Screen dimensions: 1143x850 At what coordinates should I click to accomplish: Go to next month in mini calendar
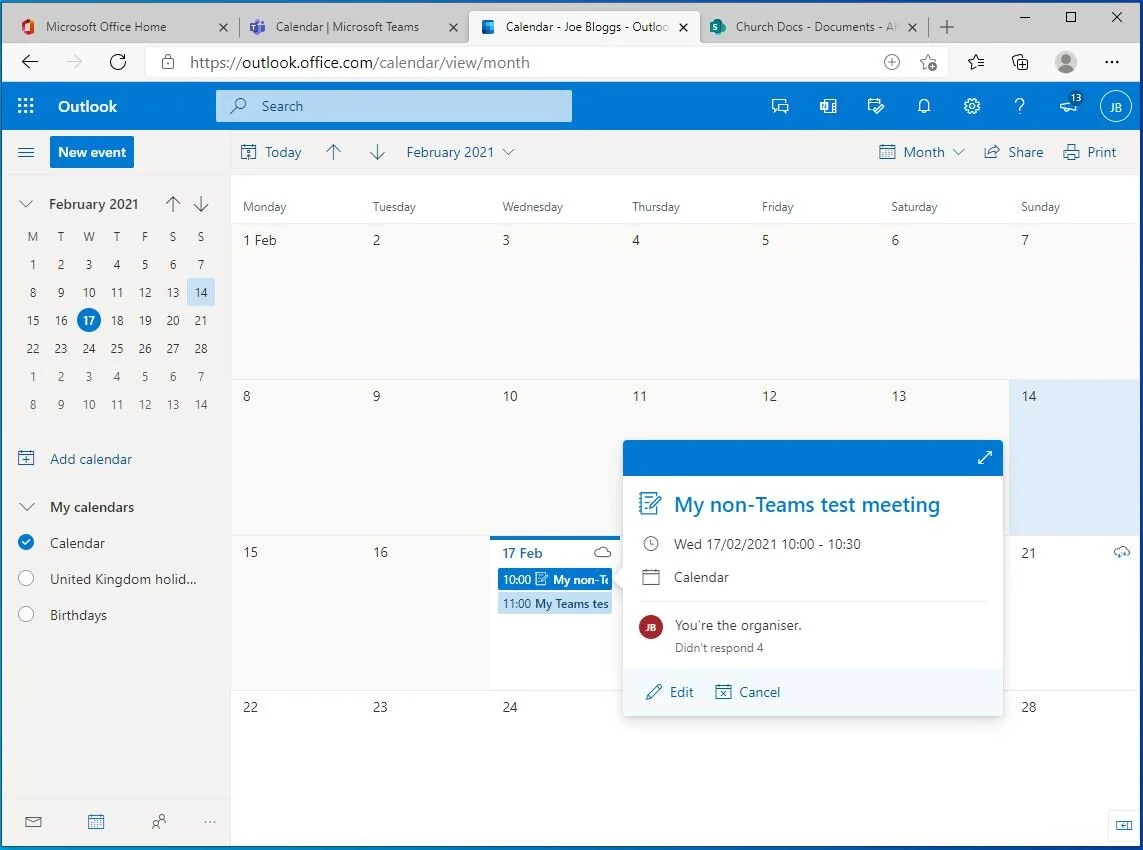click(x=201, y=204)
